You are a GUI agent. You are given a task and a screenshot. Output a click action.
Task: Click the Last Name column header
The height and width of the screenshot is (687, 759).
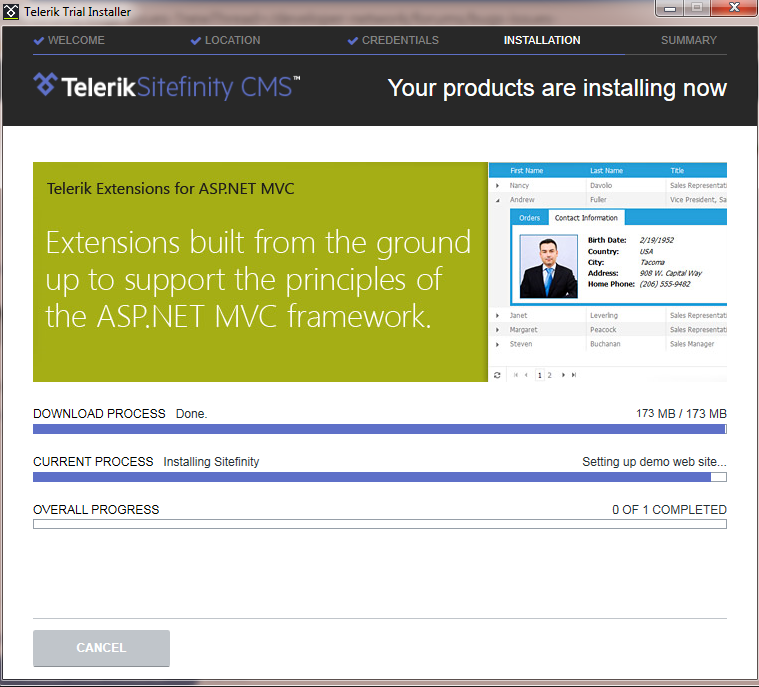607,170
